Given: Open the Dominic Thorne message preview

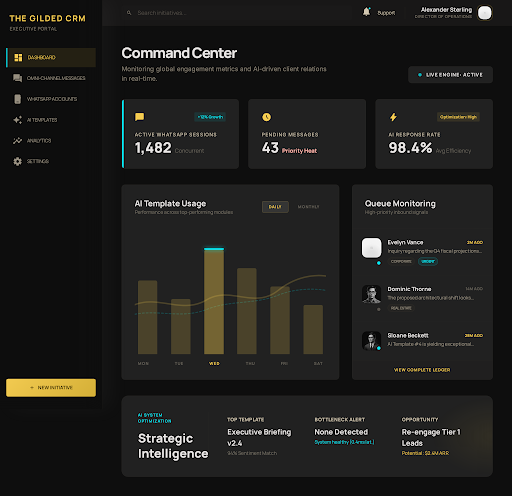Looking at the screenshot, I should (430, 298).
